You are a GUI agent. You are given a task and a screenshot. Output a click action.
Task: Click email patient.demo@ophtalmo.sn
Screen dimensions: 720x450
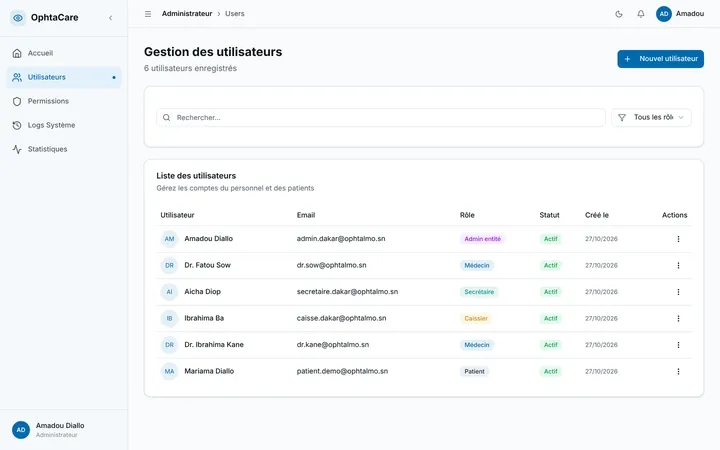coord(342,371)
